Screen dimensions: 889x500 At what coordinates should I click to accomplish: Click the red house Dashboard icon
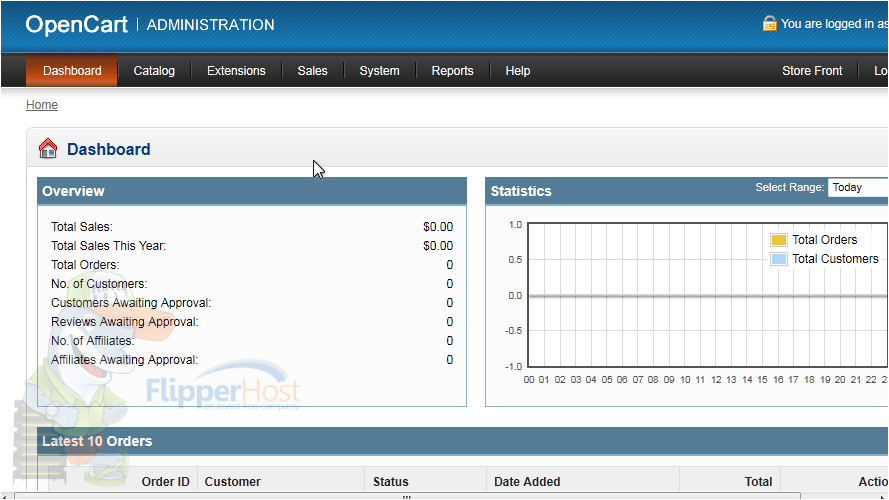click(x=48, y=149)
